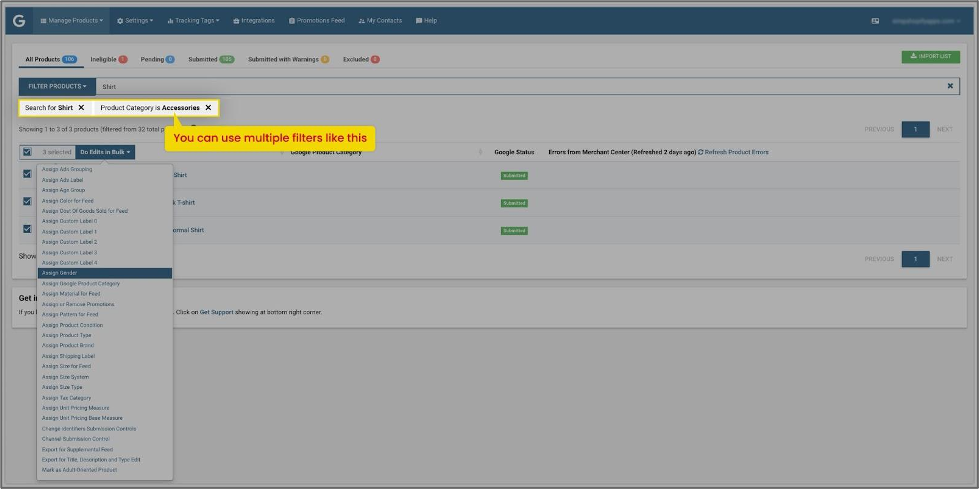Click the Refresh Product Errors icon
Viewport: 979px width, 489px height.
[701, 152]
